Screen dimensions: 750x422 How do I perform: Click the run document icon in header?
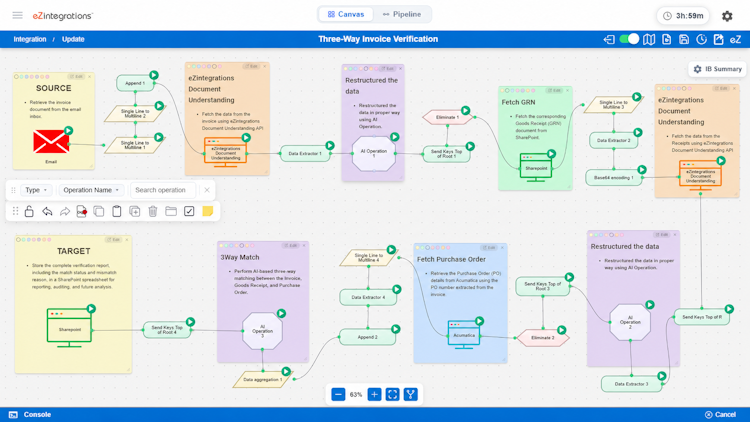pos(666,40)
